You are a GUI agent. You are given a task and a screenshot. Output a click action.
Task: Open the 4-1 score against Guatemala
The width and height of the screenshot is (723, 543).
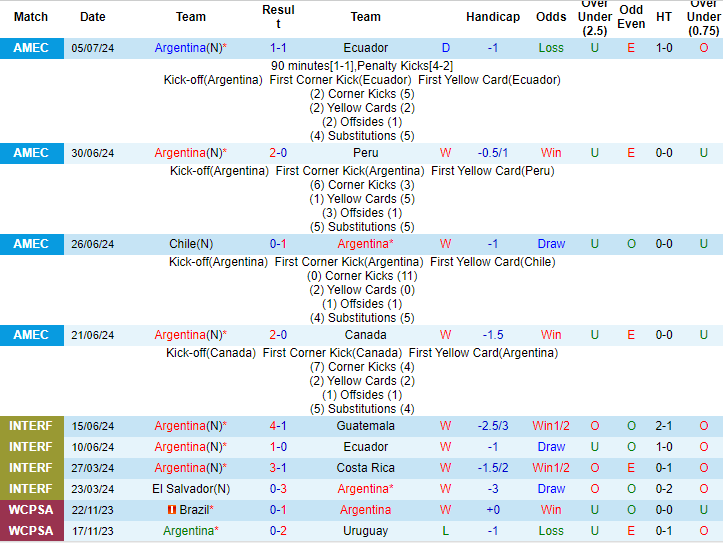point(278,426)
